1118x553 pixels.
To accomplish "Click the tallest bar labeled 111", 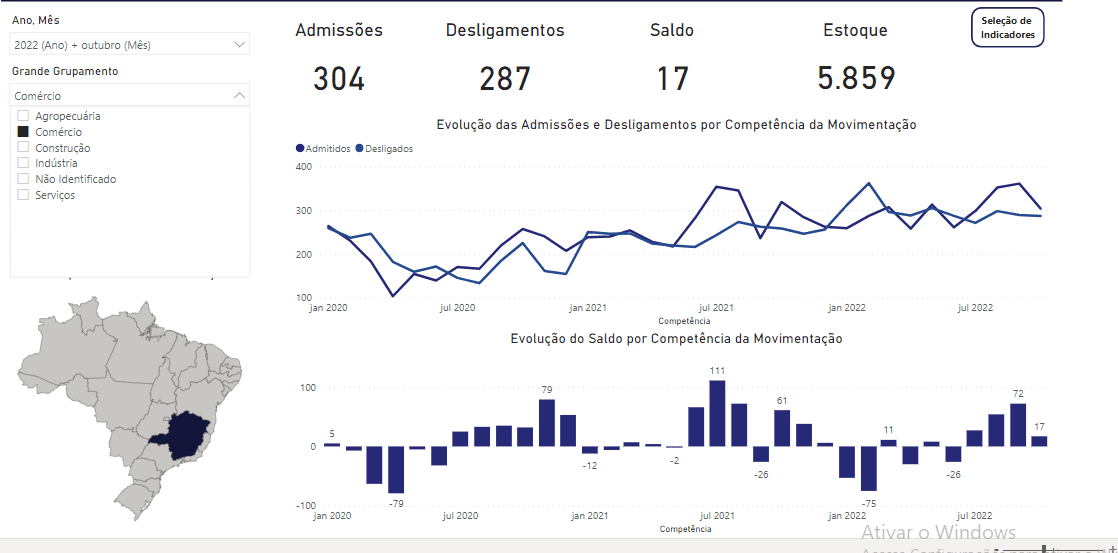I will pos(717,413).
